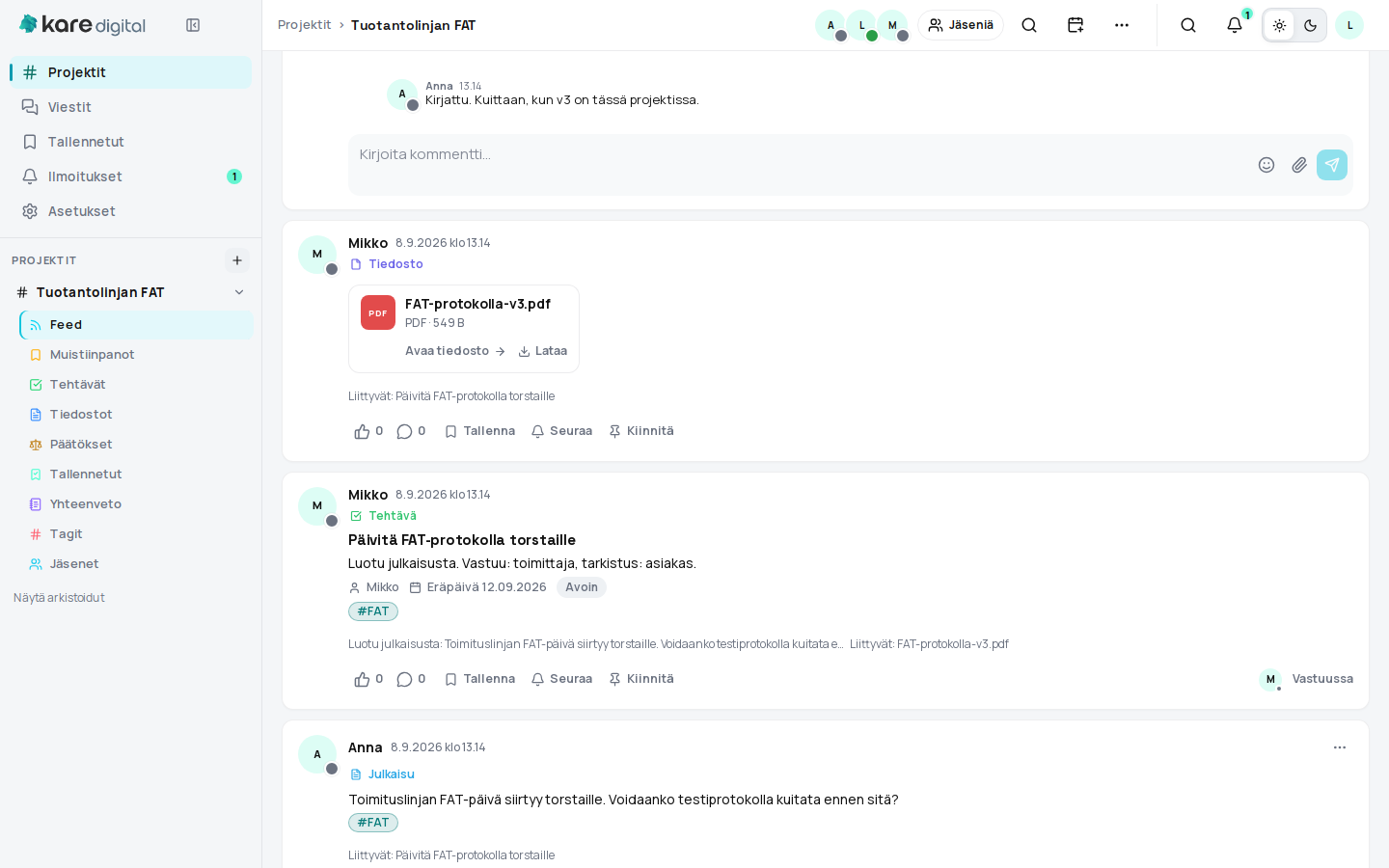The width and height of the screenshot is (1389, 868).
Task: Click Mikko avatar in member header
Action: tap(892, 25)
